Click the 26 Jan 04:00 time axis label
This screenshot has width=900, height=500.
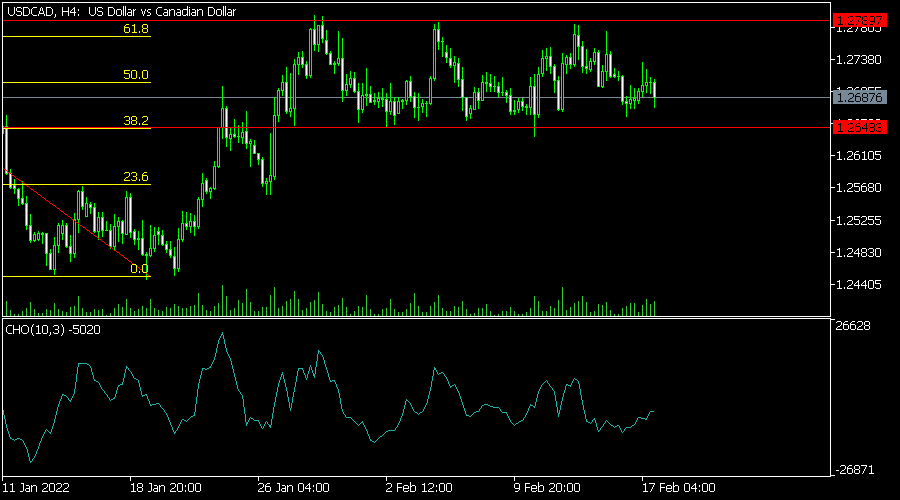point(293,488)
